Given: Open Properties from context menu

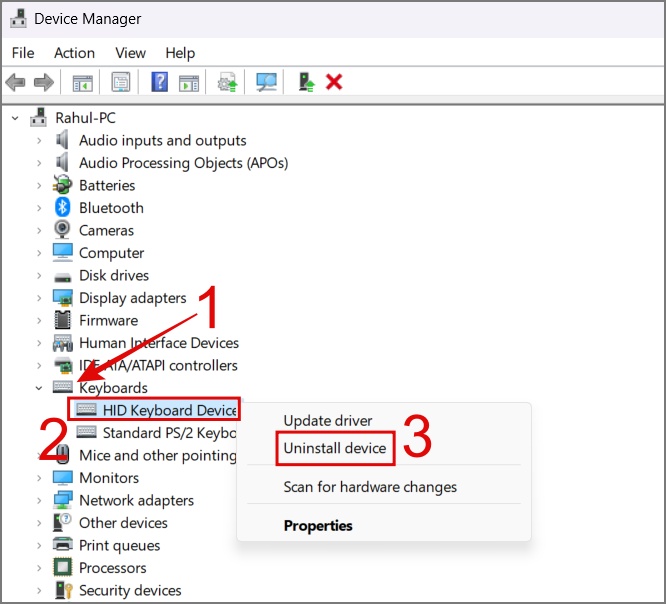Looking at the screenshot, I should pyautogui.click(x=318, y=526).
